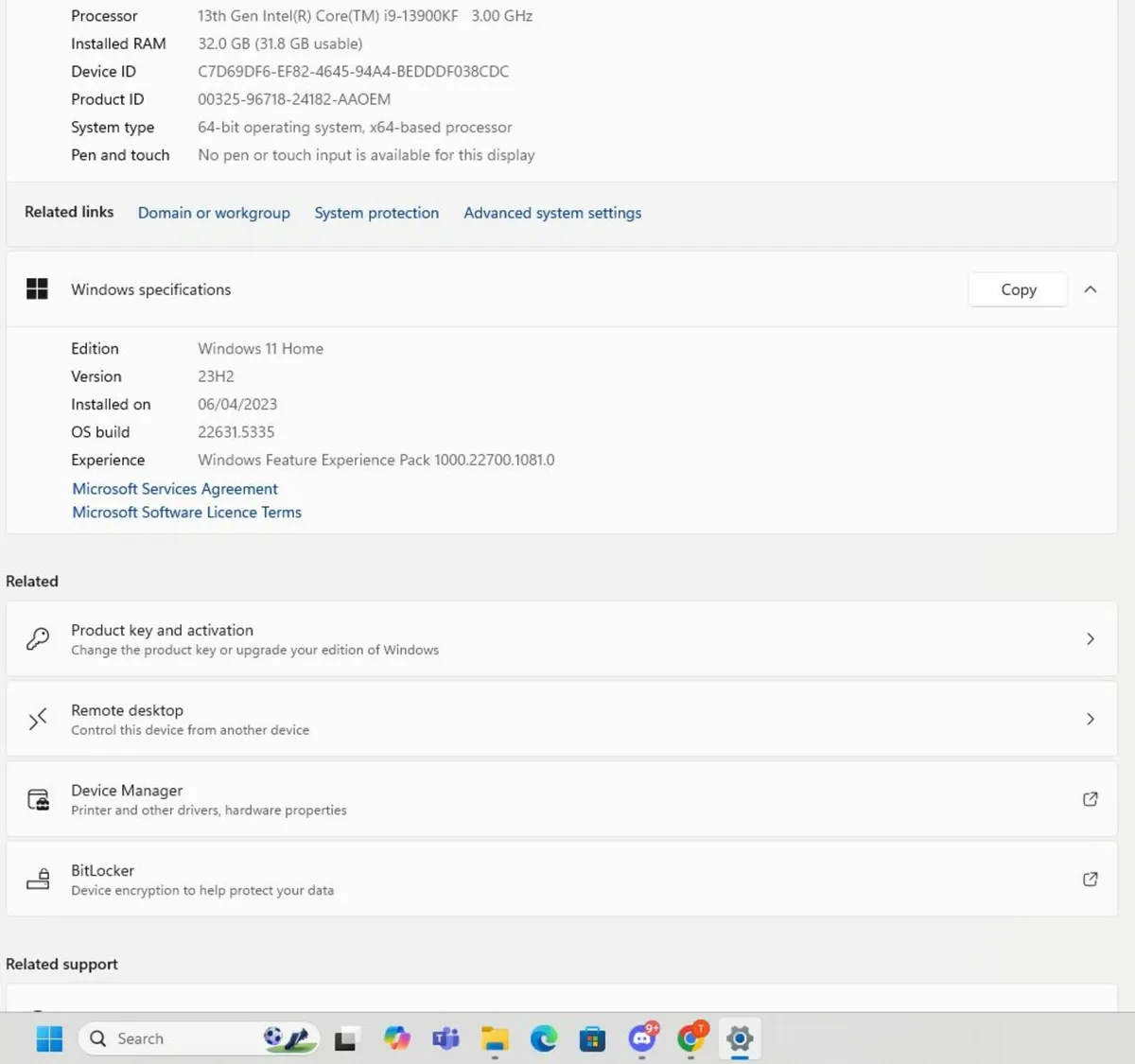Viewport: 1135px width, 1064px height.
Task: Collapse the Windows specifications section
Action: [1091, 289]
